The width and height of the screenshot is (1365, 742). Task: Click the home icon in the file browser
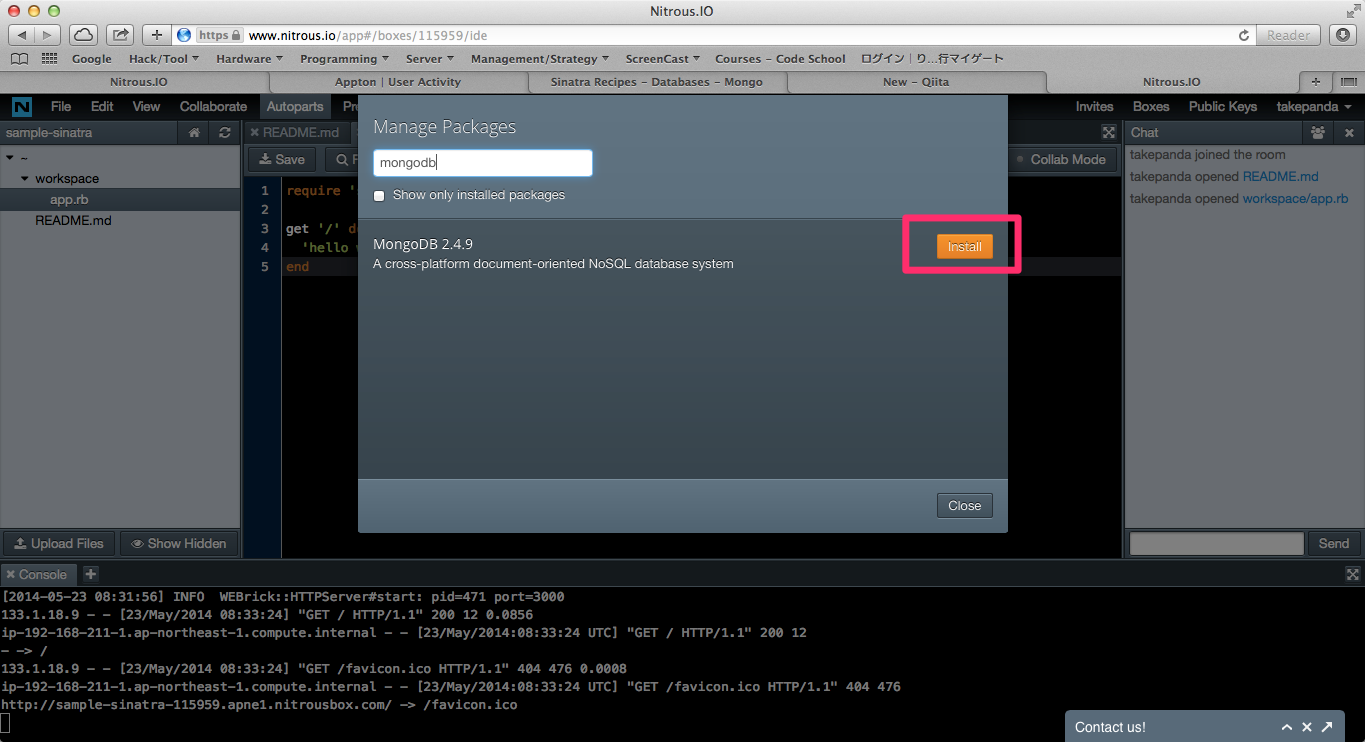(194, 132)
